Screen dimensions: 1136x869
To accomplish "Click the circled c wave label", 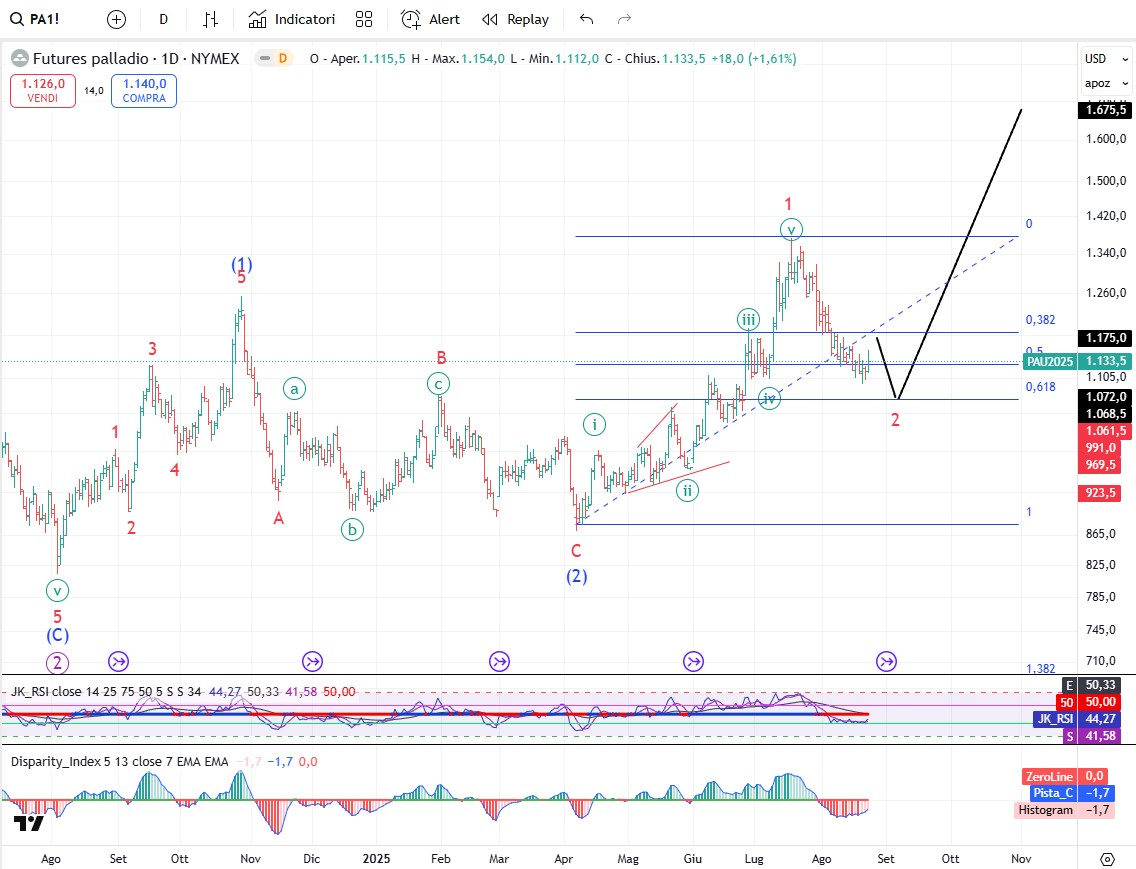I will 438,383.
